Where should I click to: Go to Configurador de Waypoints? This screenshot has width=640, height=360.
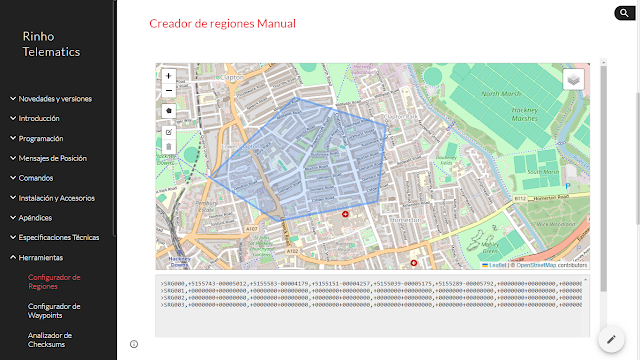click(x=54, y=311)
